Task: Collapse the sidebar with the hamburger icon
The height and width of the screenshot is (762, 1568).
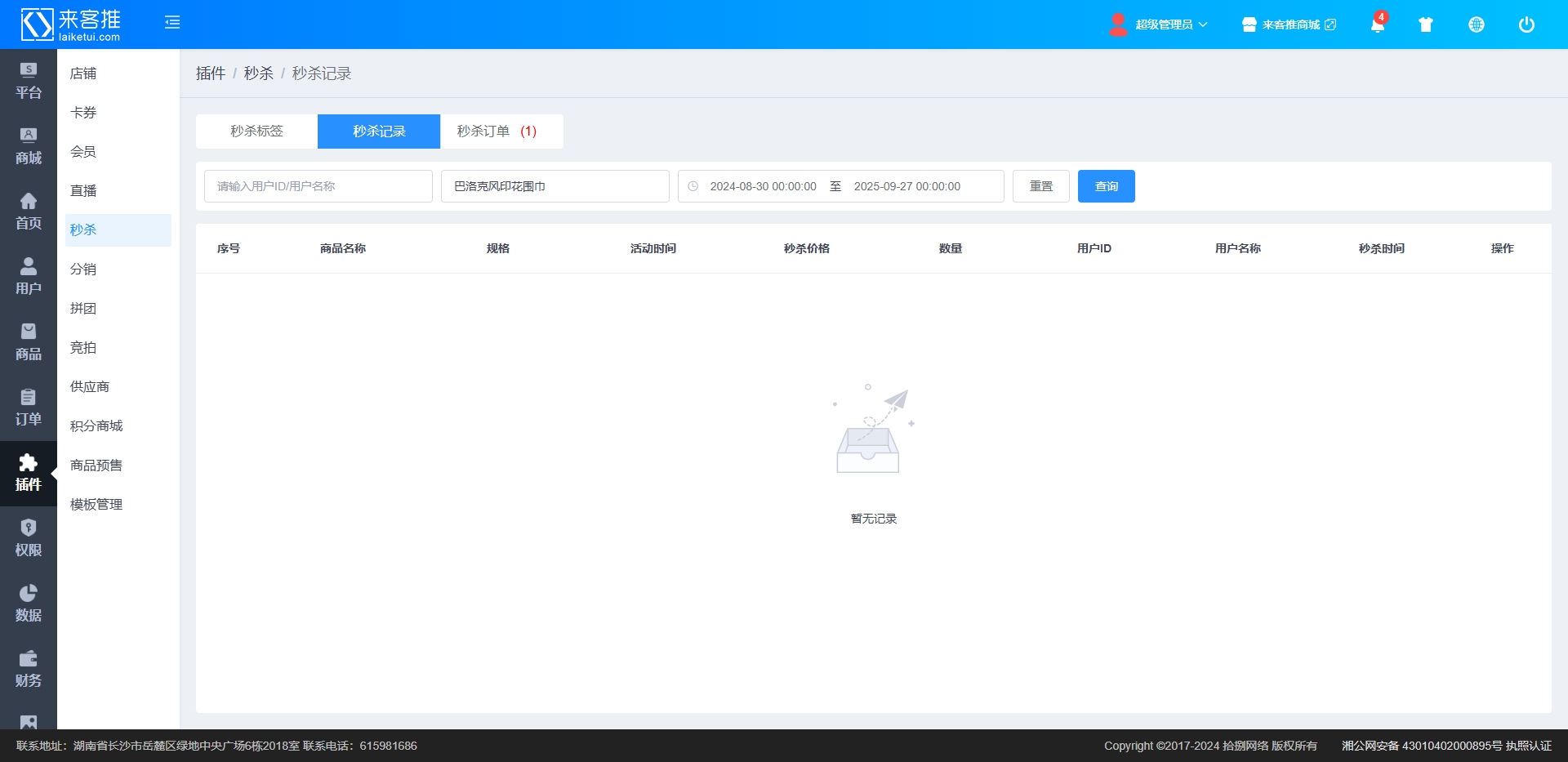Action: [x=172, y=23]
